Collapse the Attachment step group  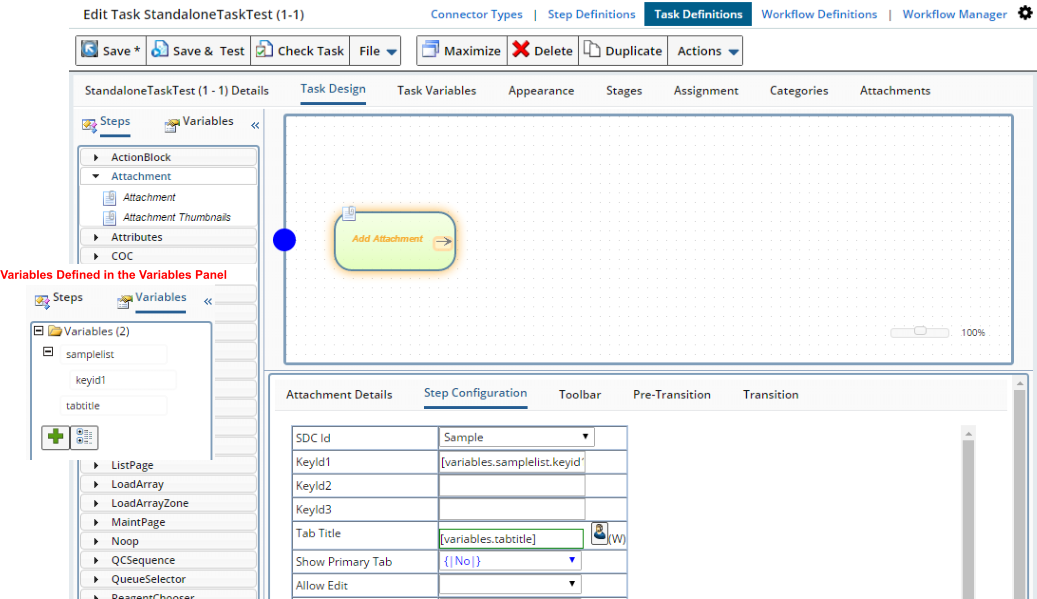tap(97, 176)
